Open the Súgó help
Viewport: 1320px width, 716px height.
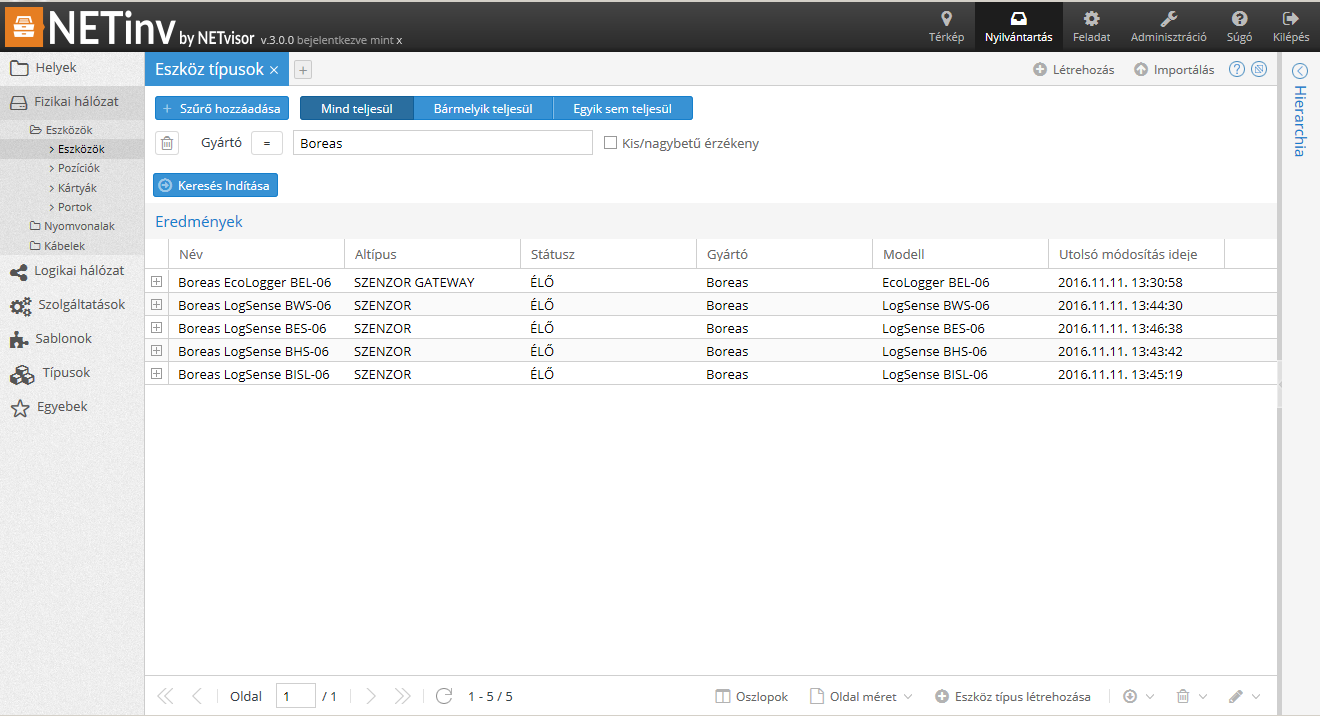(1239, 27)
